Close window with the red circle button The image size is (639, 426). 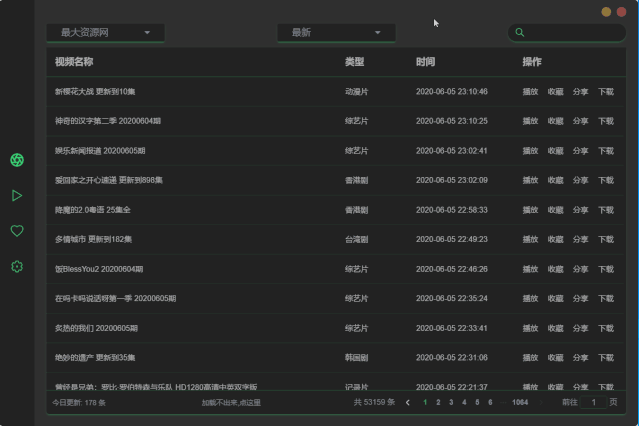tap(621, 12)
